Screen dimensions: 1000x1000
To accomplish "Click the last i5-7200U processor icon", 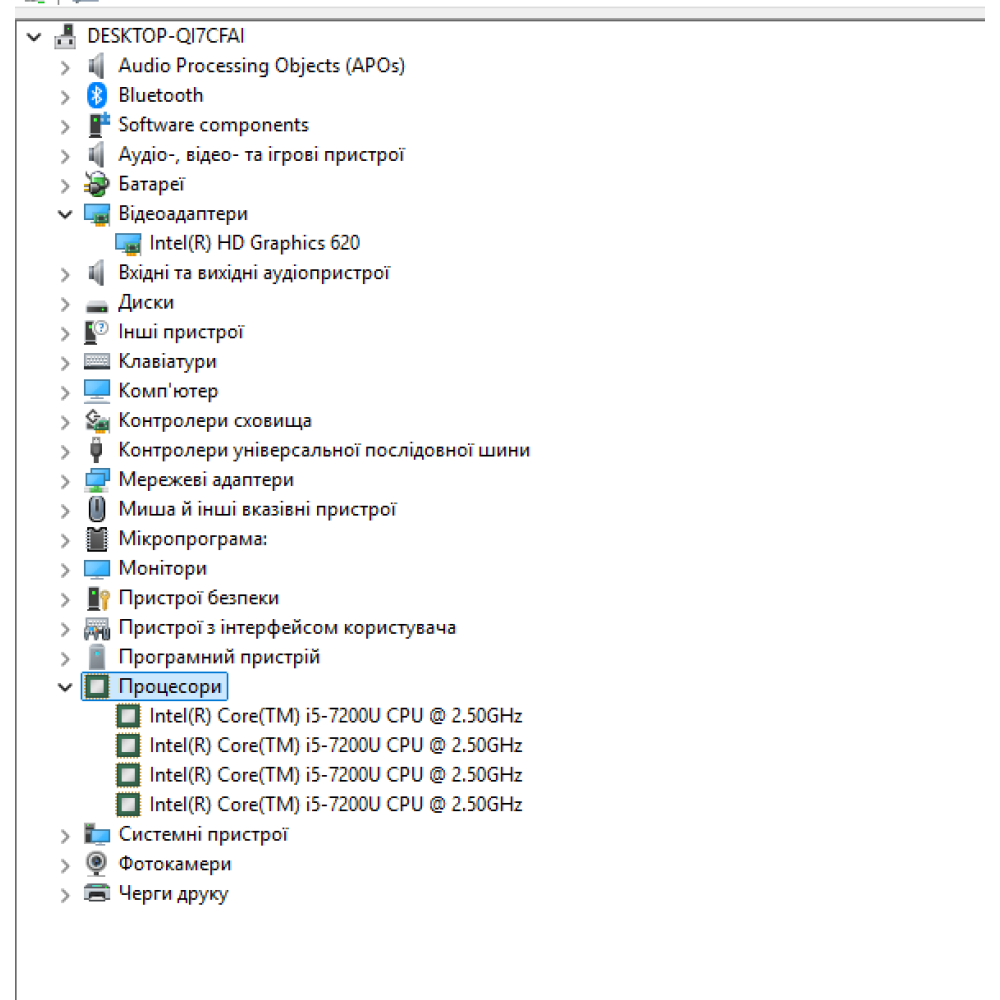I will click(x=128, y=804).
